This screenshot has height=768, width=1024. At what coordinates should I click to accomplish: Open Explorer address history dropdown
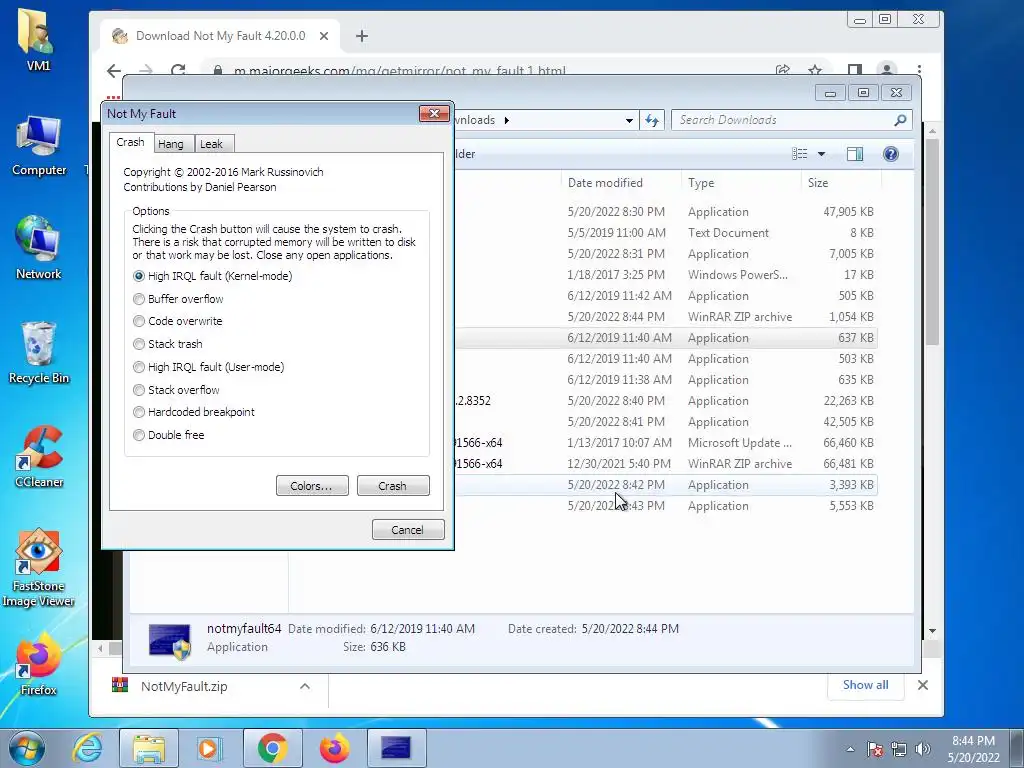[629, 120]
